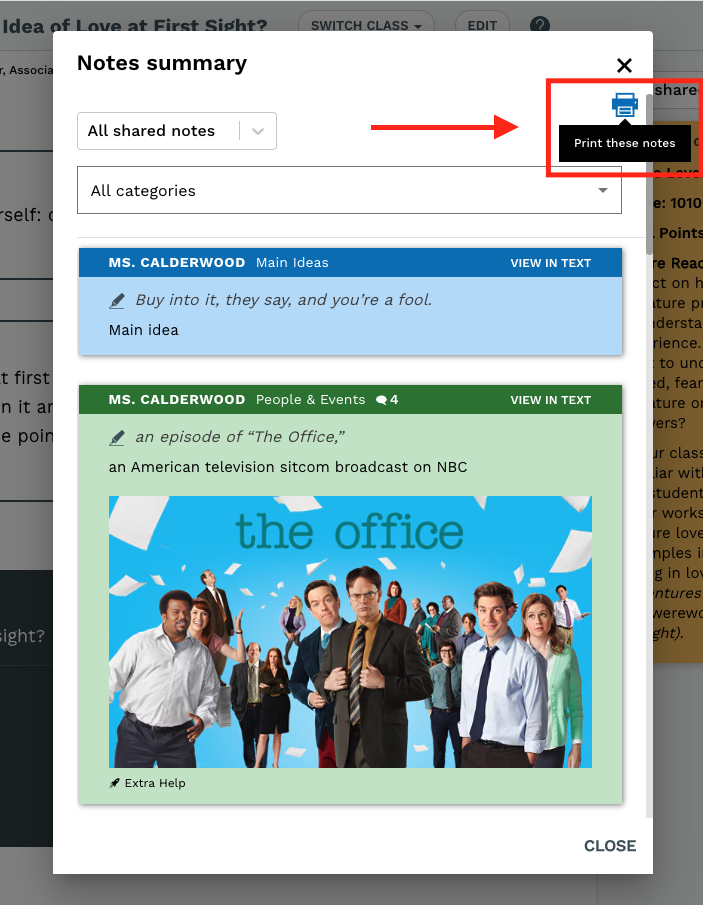This screenshot has height=905, width=703.
Task: Expand the All categories dropdown
Action: click(349, 190)
